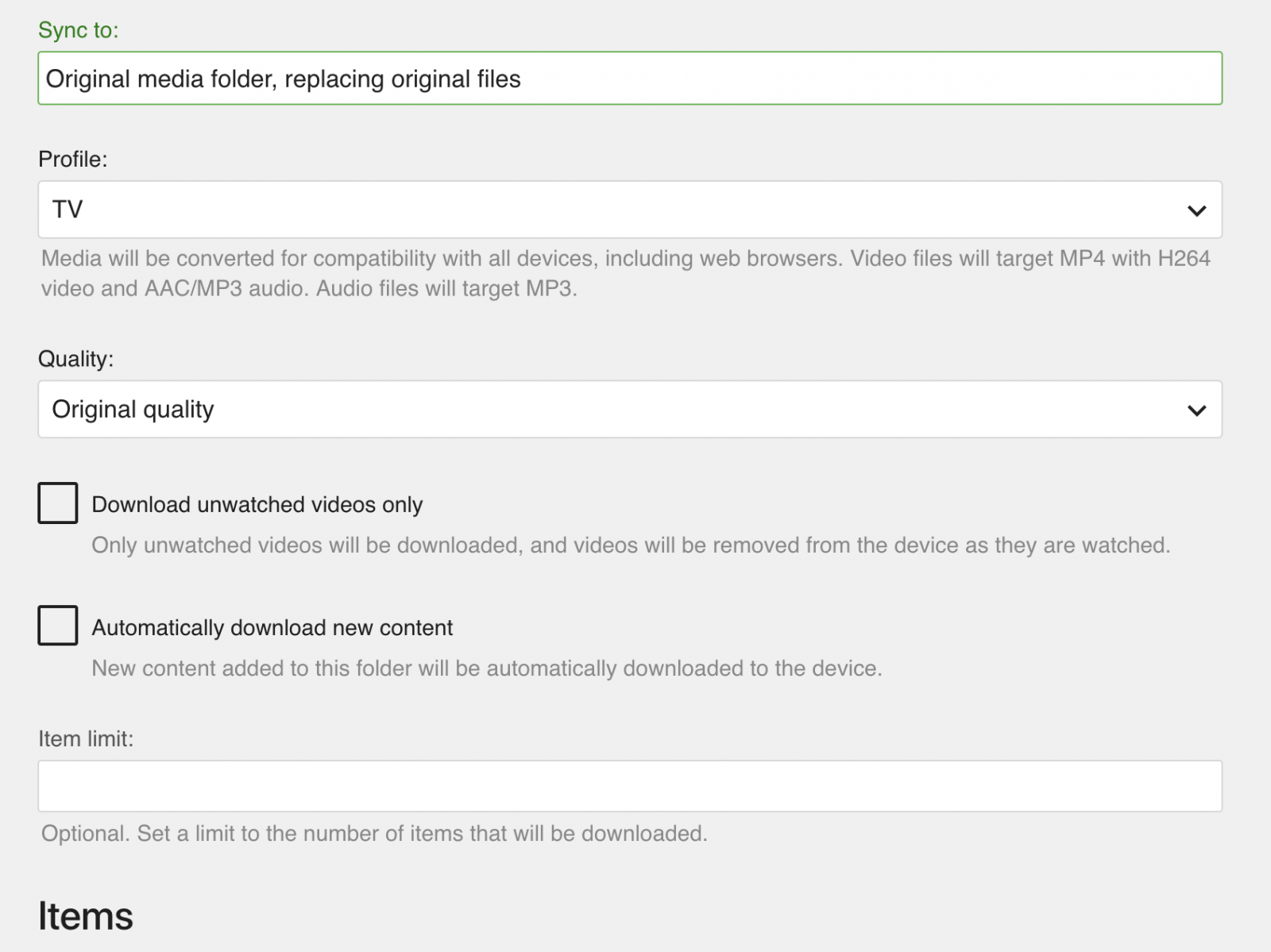This screenshot has width=1271, height=952.
Task: Click the "Download unwatched videos only" label text
Action: 257,505
